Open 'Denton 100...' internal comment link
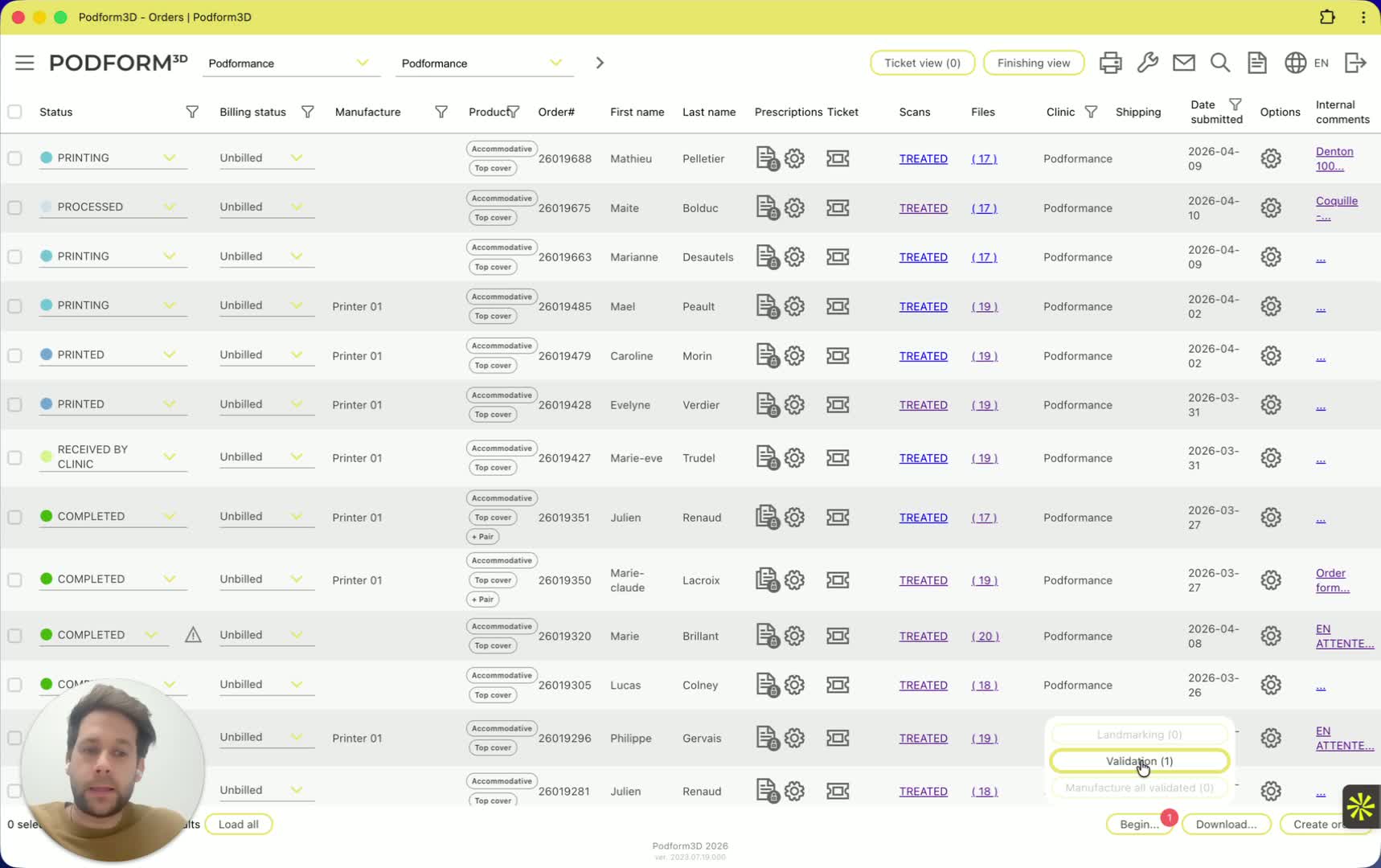The height and width of the screenshot is (868, 1381). (x=1334, y=159)
